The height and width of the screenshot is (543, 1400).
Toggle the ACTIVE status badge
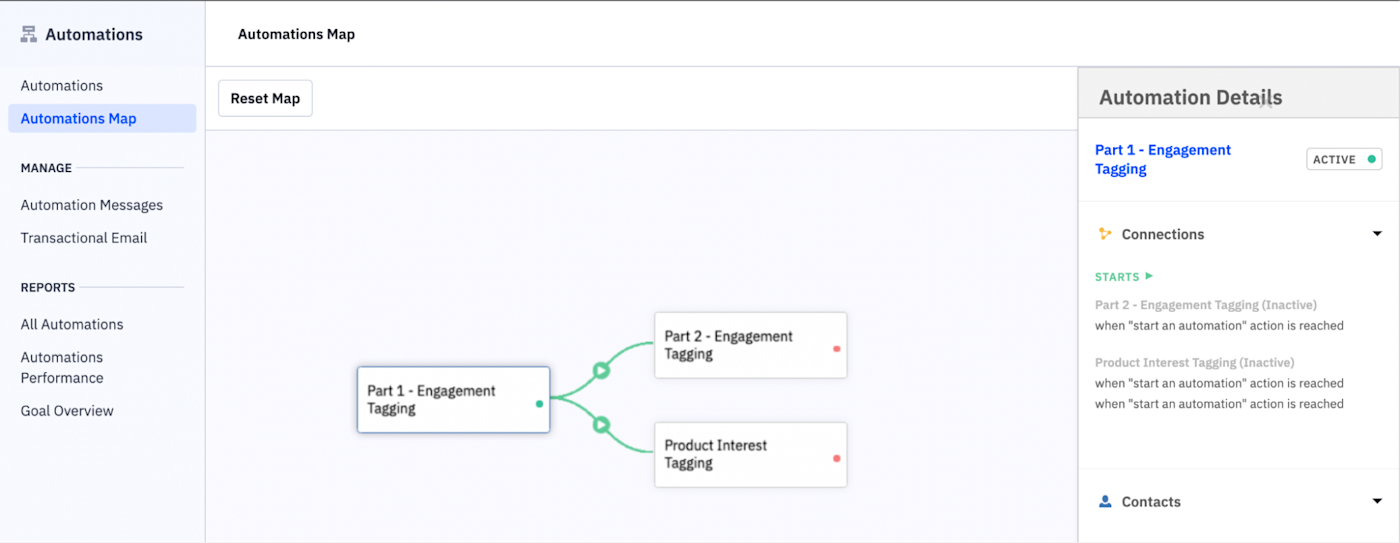[x=1343, y=159]
